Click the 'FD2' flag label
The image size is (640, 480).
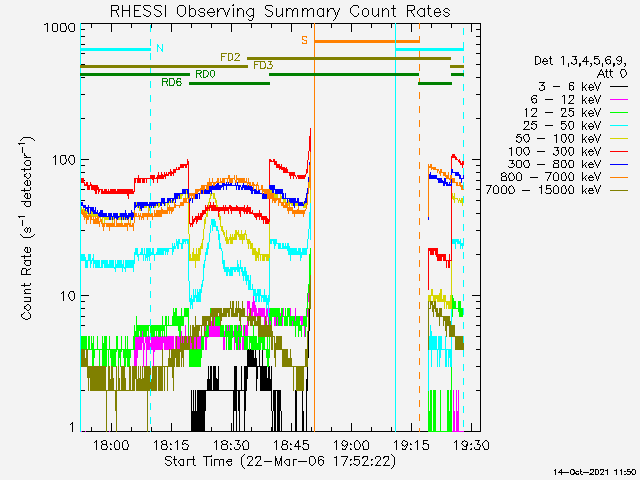(x=231, y=57)
